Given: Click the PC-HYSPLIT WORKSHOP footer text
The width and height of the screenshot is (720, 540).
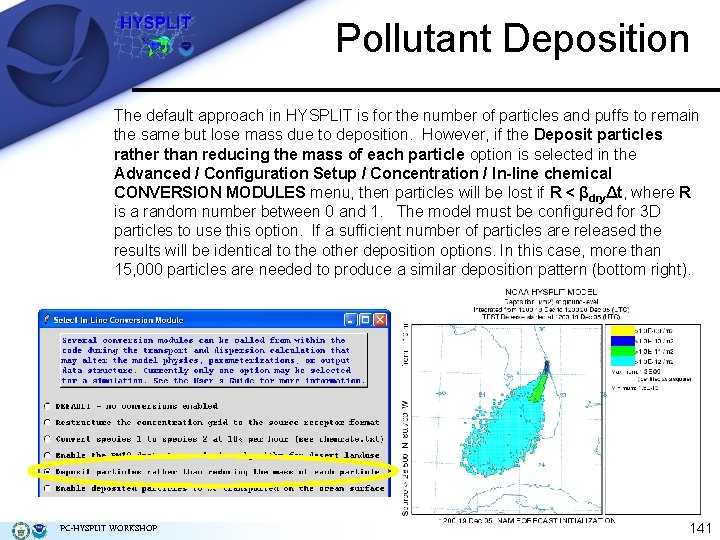Looking at the screenshot, I should [108, 528].
